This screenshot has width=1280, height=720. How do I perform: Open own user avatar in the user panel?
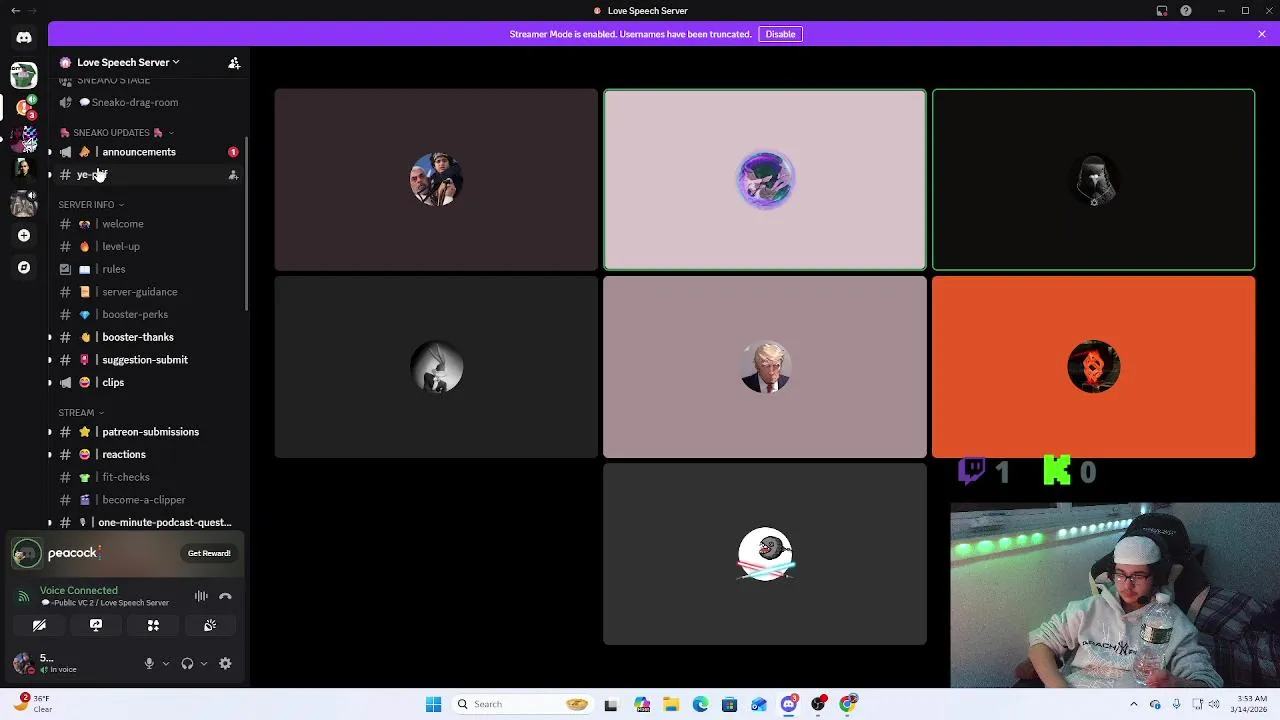(x=23, y=663)
